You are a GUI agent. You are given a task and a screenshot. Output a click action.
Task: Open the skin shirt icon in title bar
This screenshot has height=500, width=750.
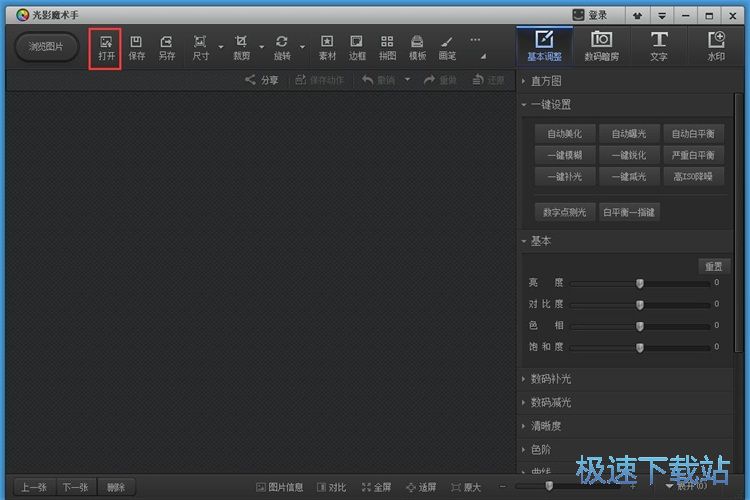[x=637, y=16]
